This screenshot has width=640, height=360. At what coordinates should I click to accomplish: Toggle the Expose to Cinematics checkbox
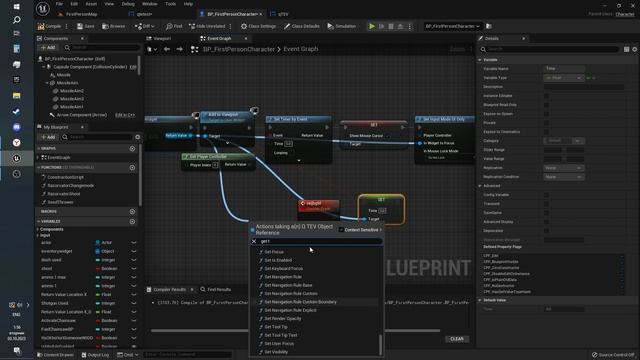click(x=546, y=132)
